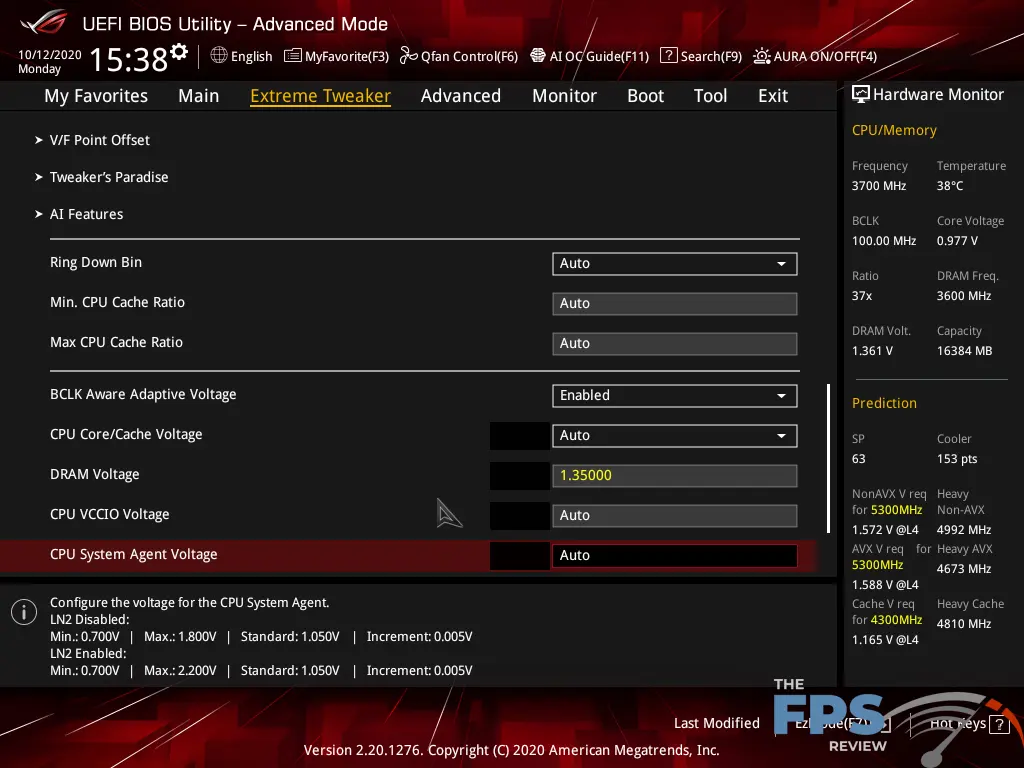This screenshot has height=768, width=1024.
Task: Launch AI OC Guide(F11) icon
Action: pyautogui.click(x=537, y=56)
